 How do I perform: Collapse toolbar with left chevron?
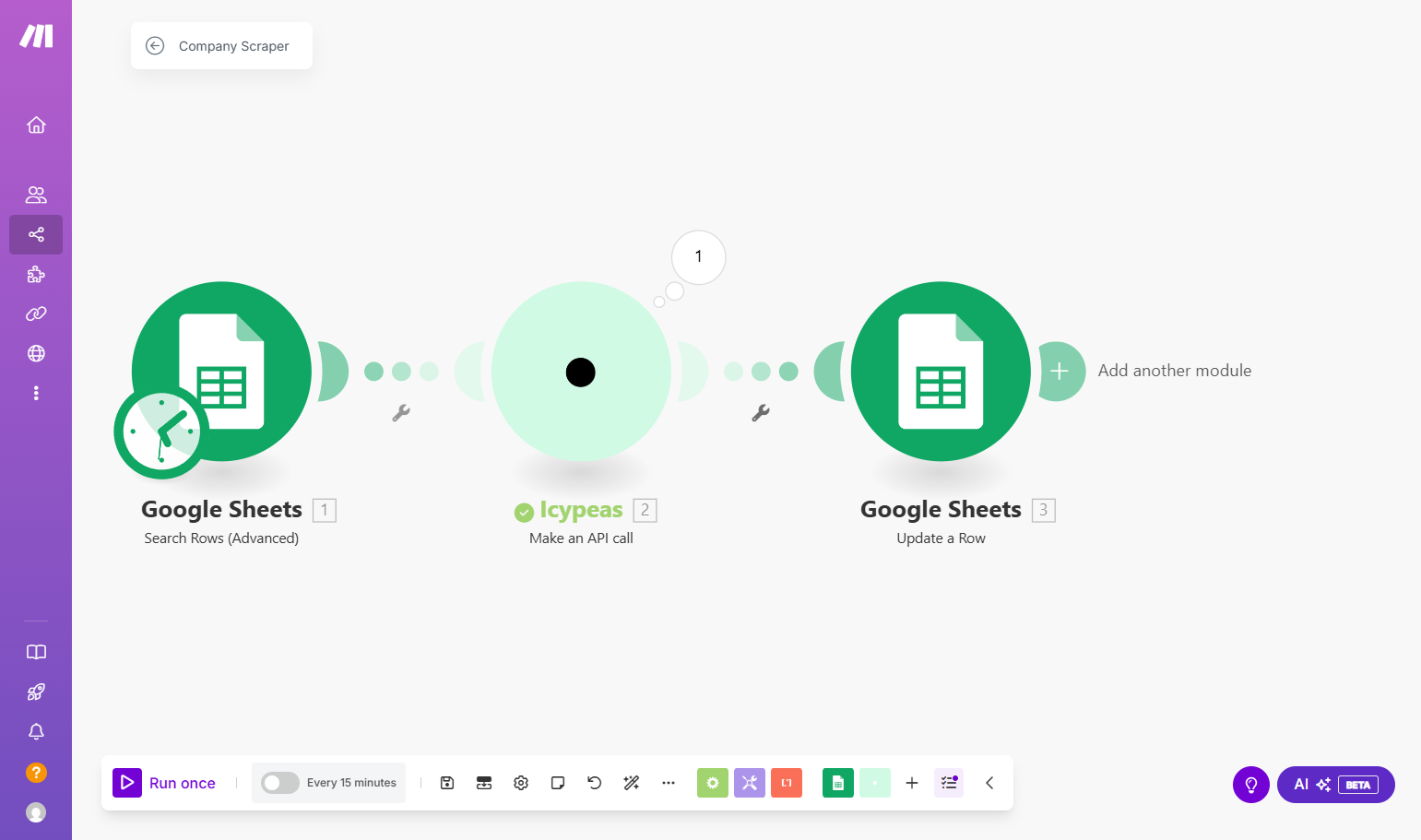tap(989, 783)
